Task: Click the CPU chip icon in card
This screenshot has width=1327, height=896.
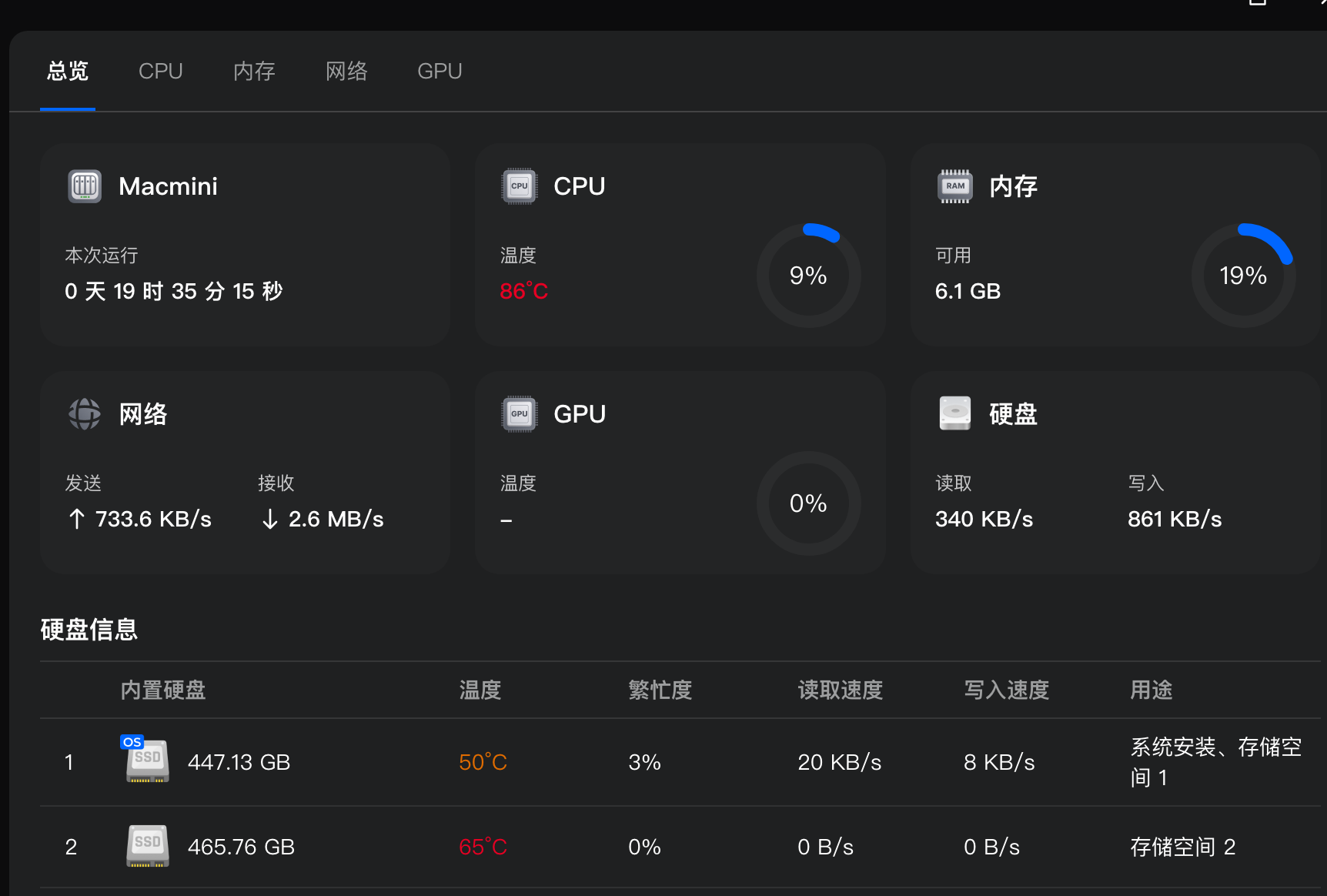Action: pyautogui.click(x=520, y=186)
